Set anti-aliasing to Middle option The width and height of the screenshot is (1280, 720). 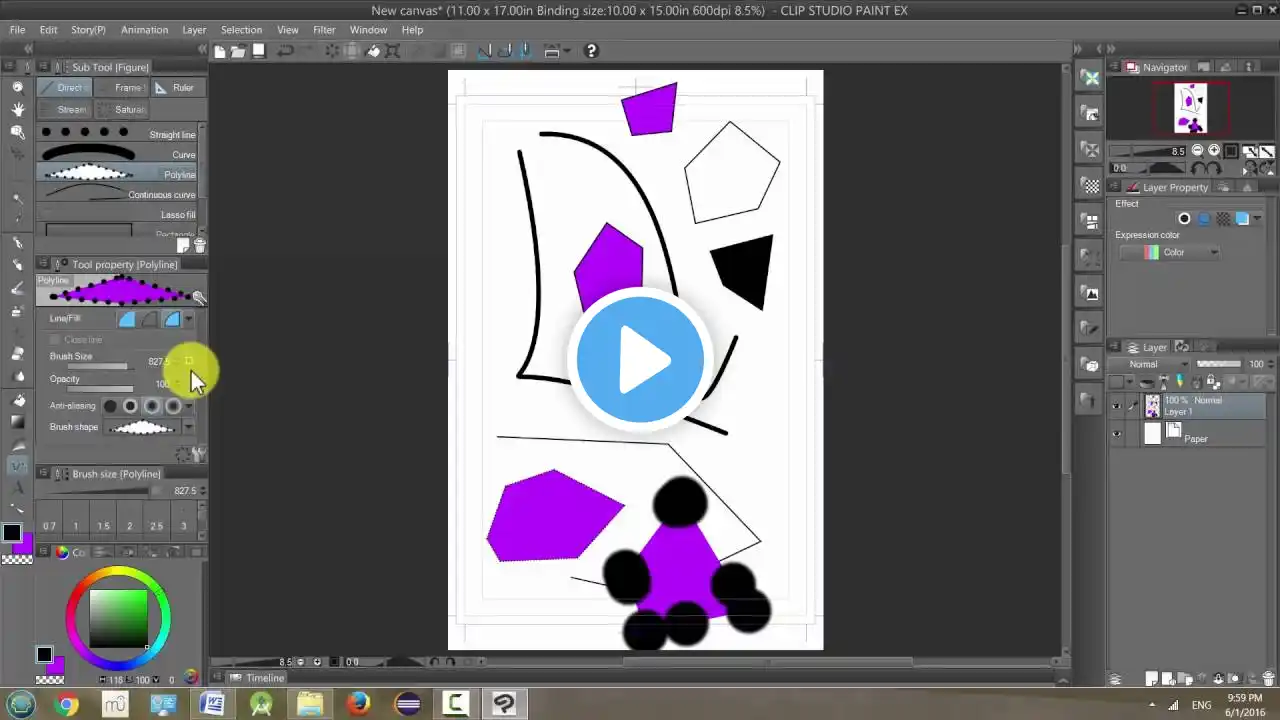click(x=152, y=406)
